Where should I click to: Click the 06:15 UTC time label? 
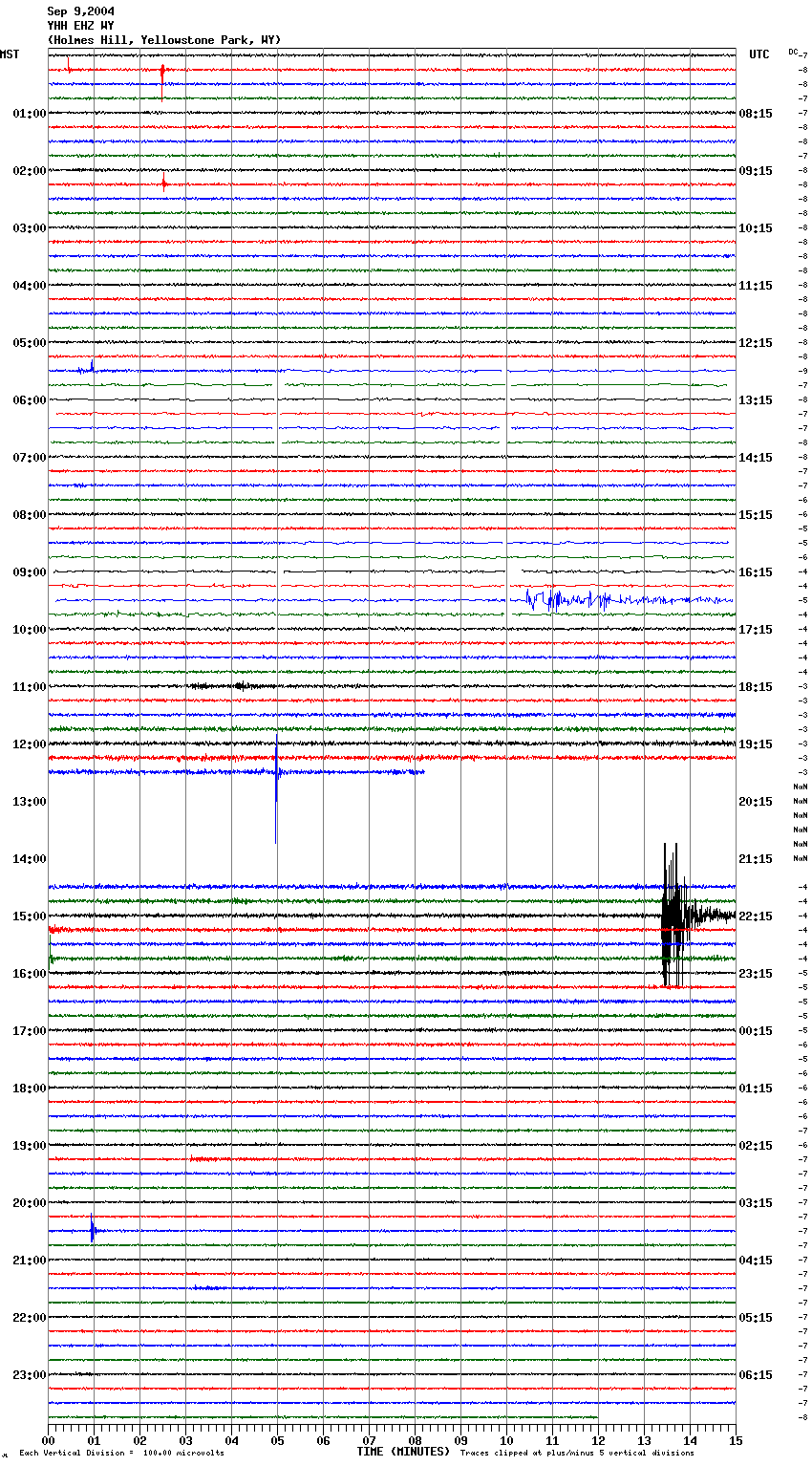pyautogui.click(x=756, y=1375)
